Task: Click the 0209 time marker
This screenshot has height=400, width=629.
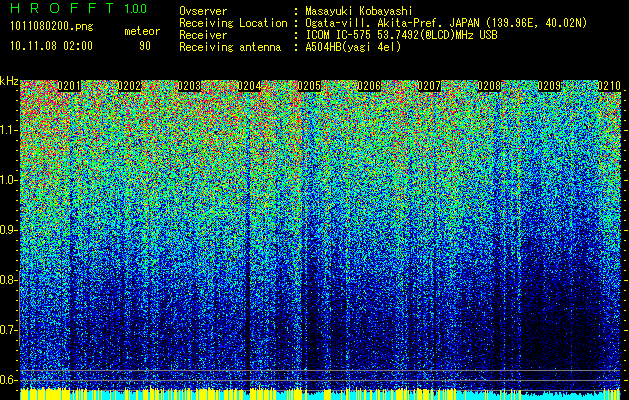Action: tap(549, 86)
